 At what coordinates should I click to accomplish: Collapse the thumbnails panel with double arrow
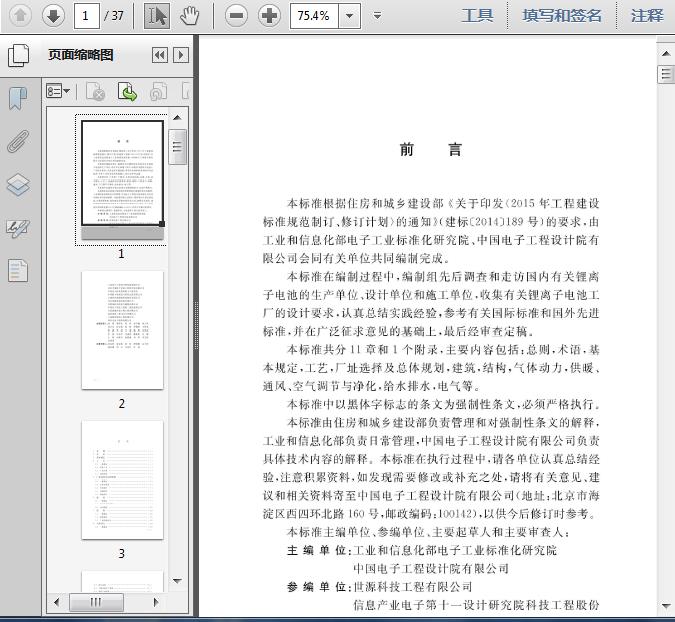tap(159, 56)
